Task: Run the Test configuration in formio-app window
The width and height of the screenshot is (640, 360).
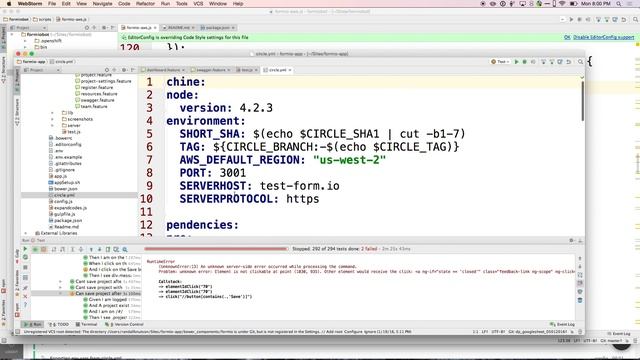Action: pyautogui.click(x=516, y=62)
